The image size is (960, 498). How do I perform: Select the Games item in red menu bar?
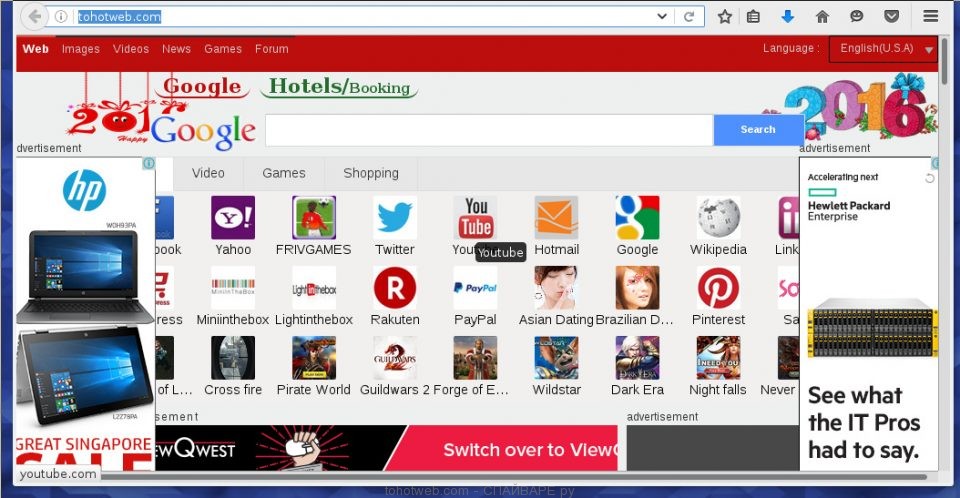point(223,49)
